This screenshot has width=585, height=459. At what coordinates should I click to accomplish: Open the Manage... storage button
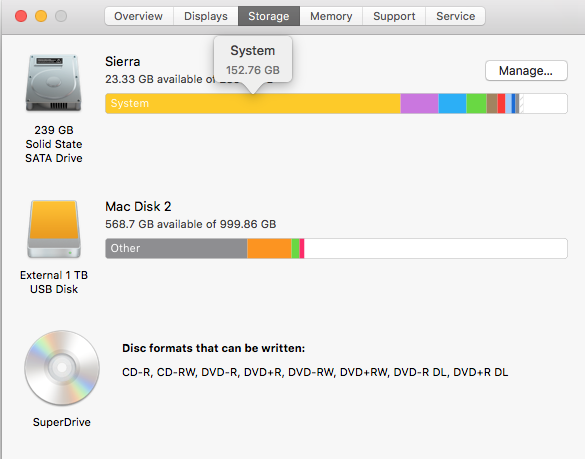(x=526, y=71)
